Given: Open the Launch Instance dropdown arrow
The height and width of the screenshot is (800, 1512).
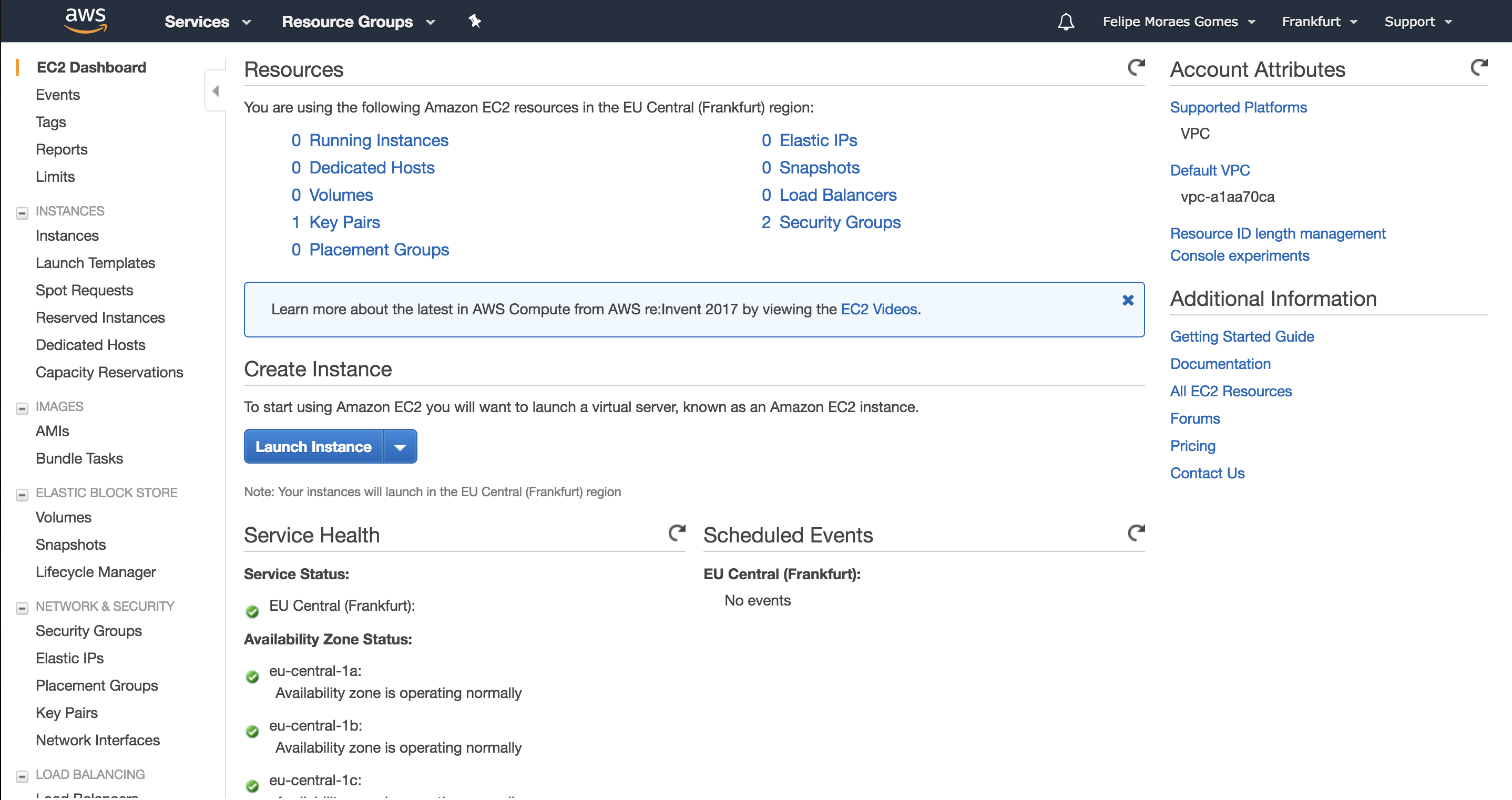Looking at the screenshot, I should (400, 447).
